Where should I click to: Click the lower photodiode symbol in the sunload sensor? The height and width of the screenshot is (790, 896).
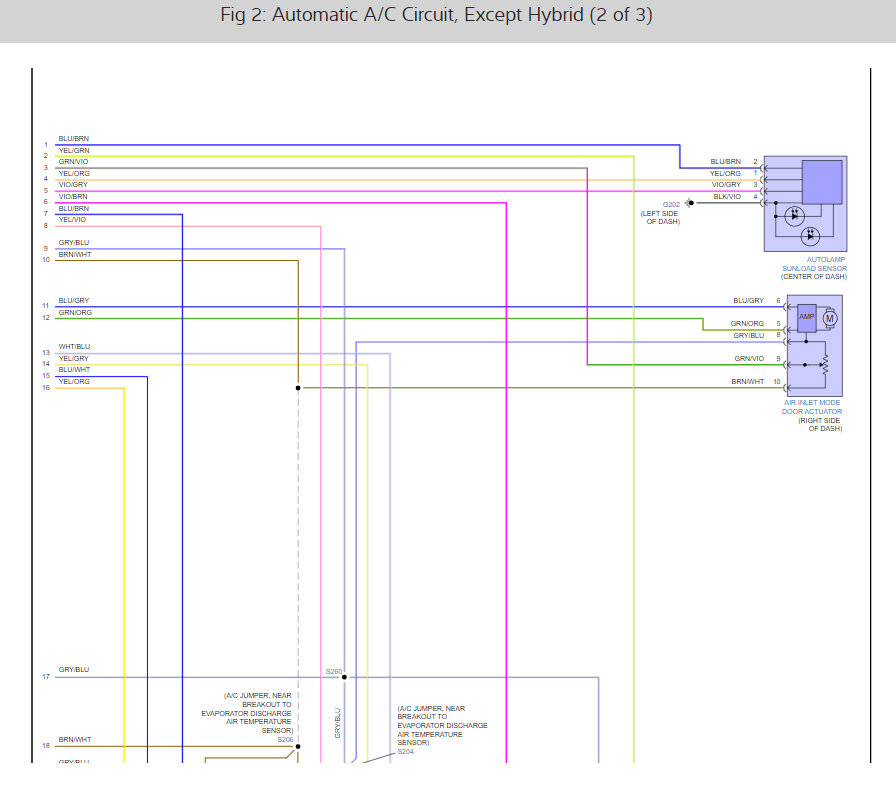pyautogui.click(x=810, y=236)
